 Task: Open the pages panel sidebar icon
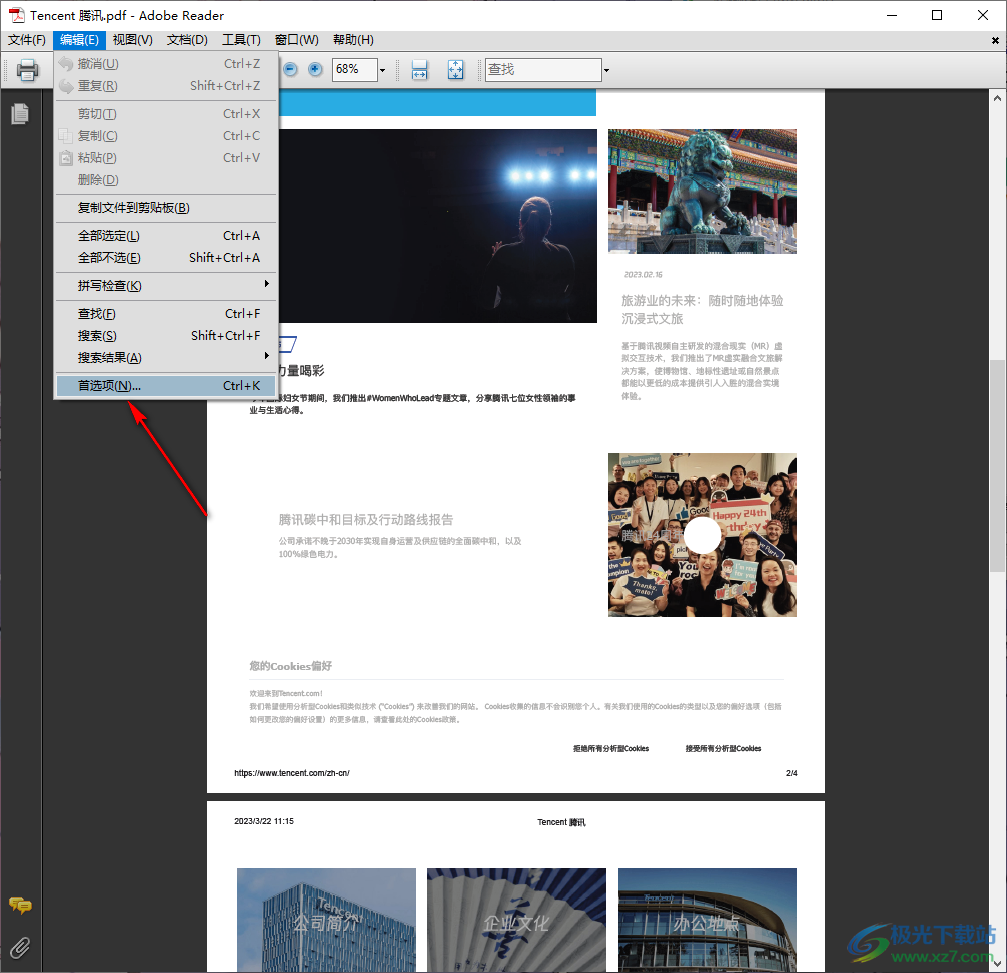point(20,114)
